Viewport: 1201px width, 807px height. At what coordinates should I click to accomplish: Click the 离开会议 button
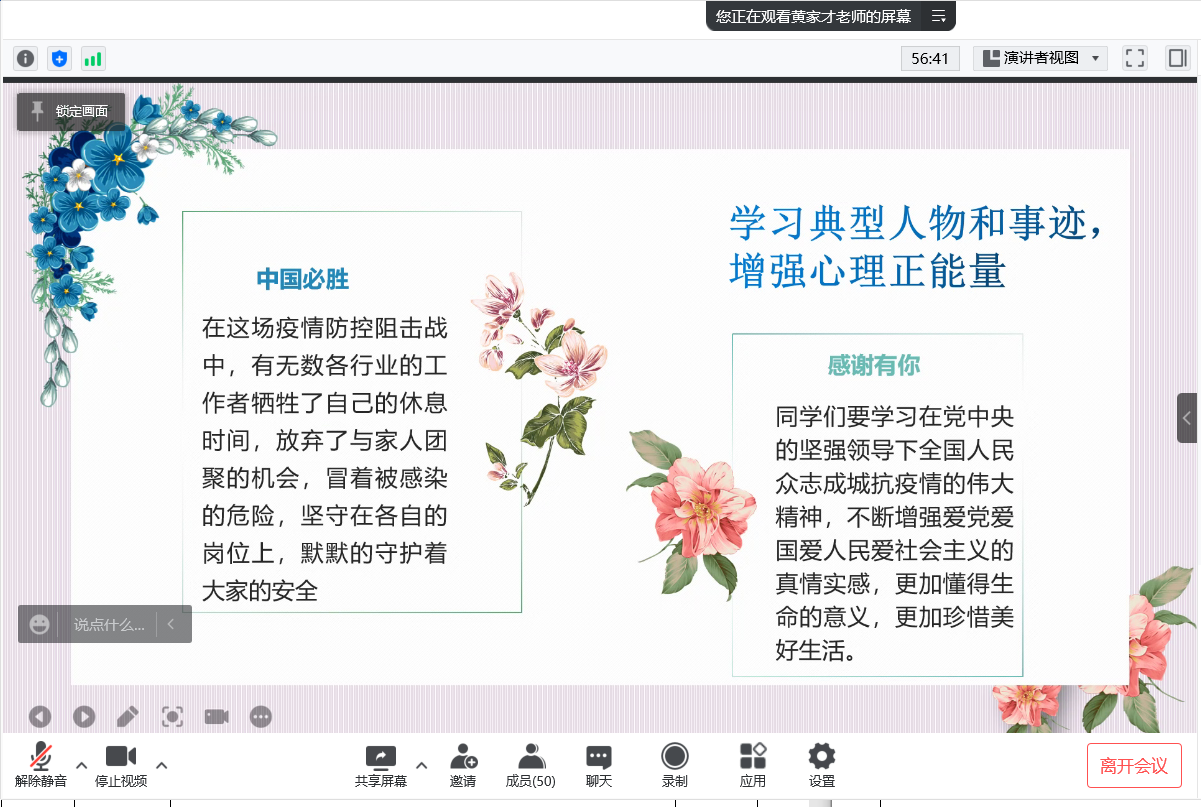pos(1134,766)
